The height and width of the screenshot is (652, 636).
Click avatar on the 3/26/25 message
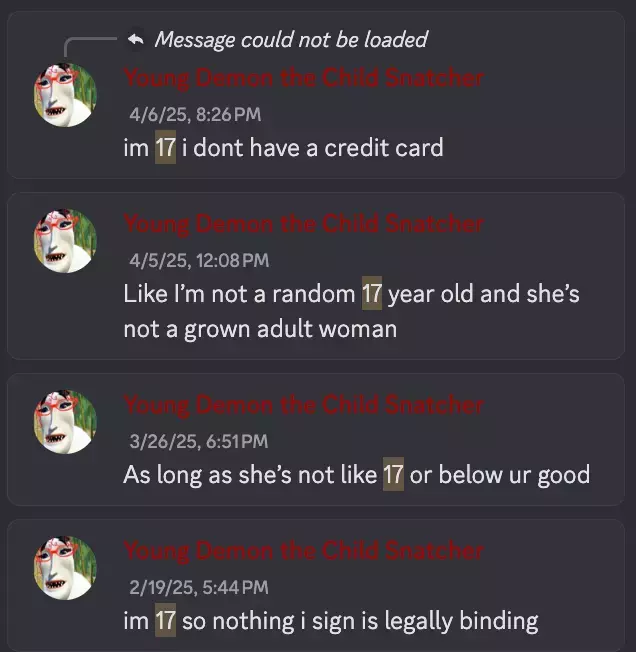click(65, 422)
